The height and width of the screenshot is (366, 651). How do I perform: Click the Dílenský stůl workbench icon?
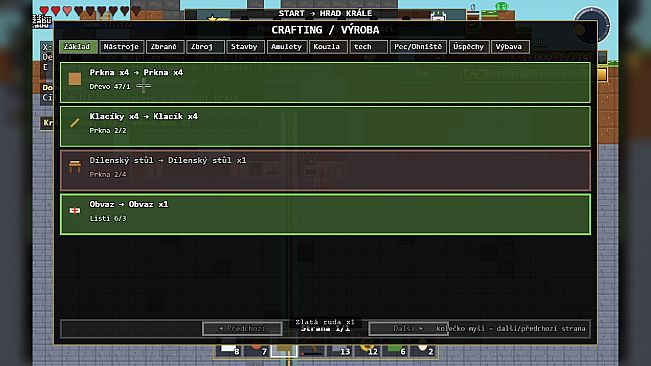(75, 166)
